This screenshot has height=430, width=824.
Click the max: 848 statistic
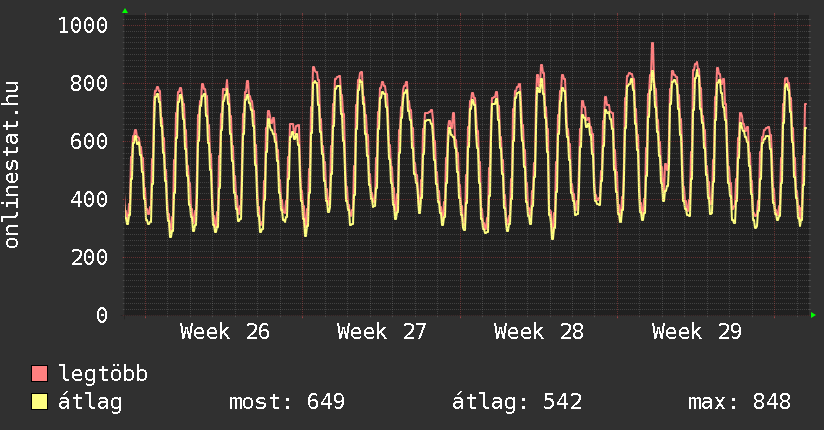(x=739, y=402)
